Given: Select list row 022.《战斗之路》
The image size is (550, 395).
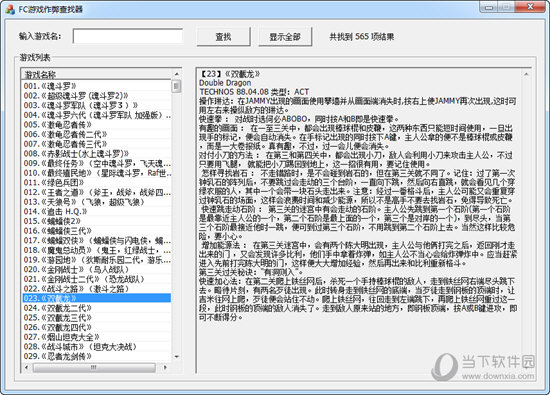Looking at the screenshot, I should (97, 289).
